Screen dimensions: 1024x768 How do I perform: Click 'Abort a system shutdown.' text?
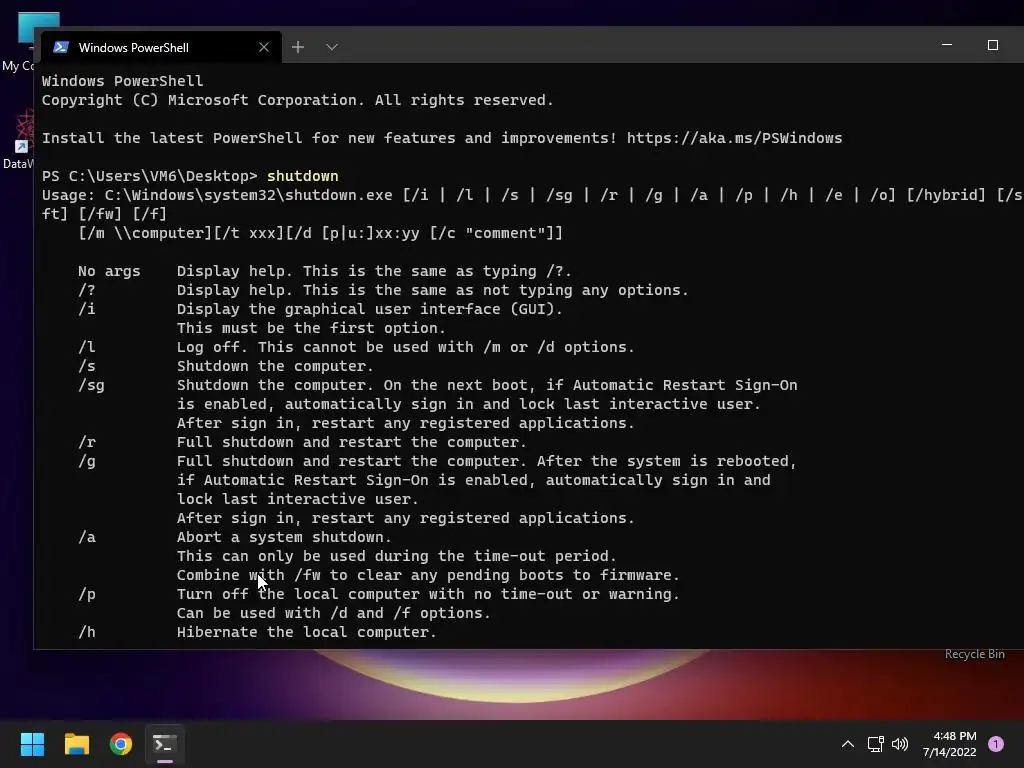(284, 537)
